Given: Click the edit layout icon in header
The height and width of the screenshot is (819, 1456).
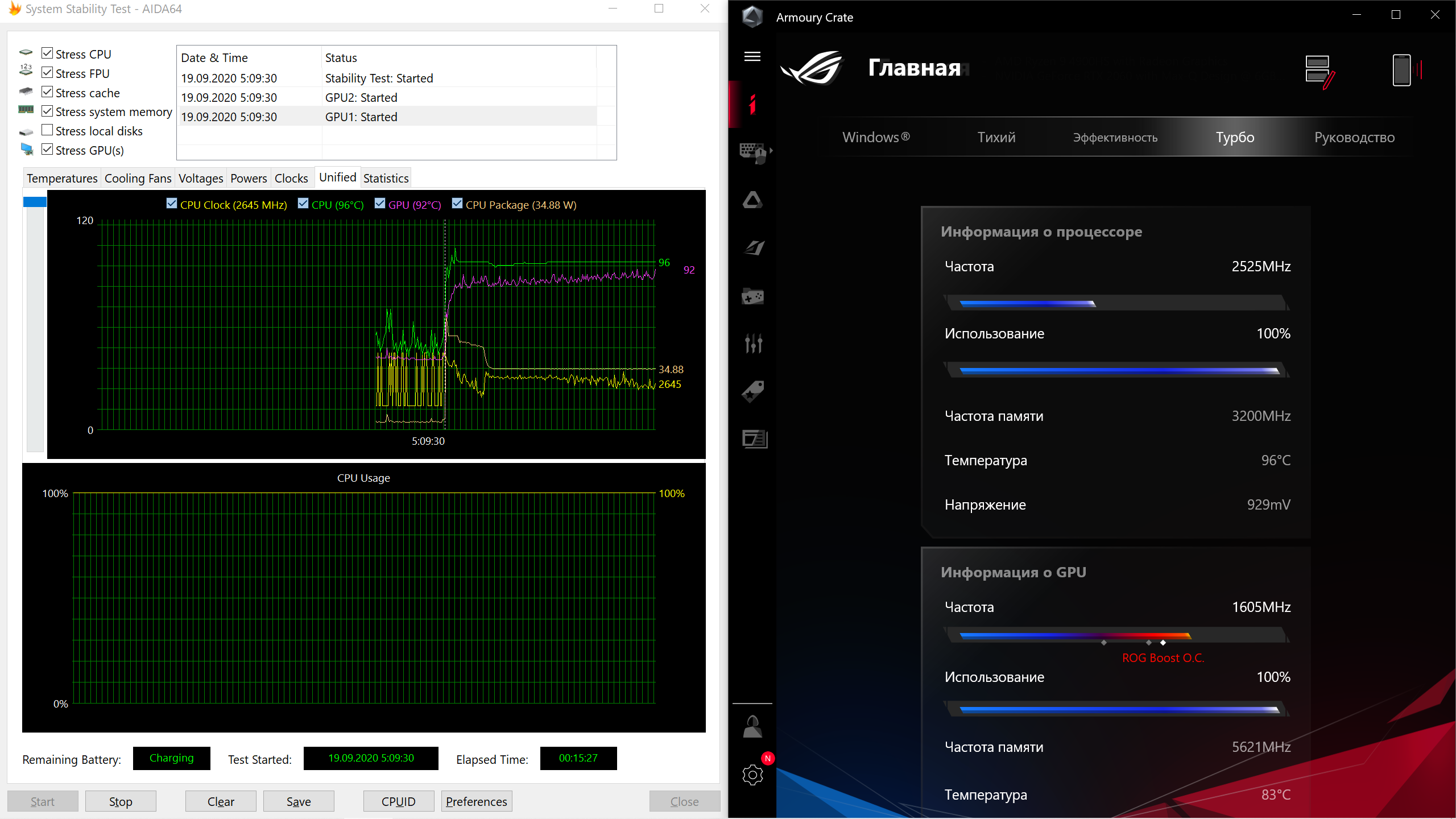Looking at the screenshot, I should [1319, 71].
